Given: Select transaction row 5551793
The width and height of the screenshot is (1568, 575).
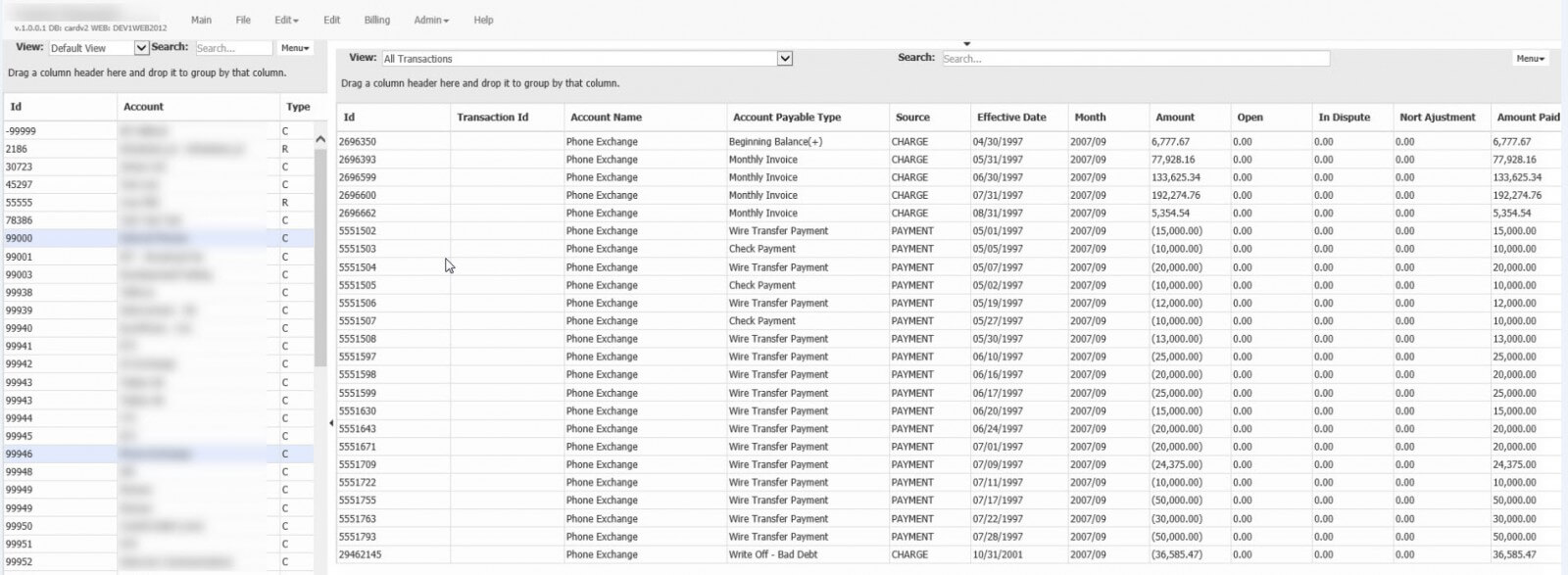Looking at the screenshot, I should 949,537.
